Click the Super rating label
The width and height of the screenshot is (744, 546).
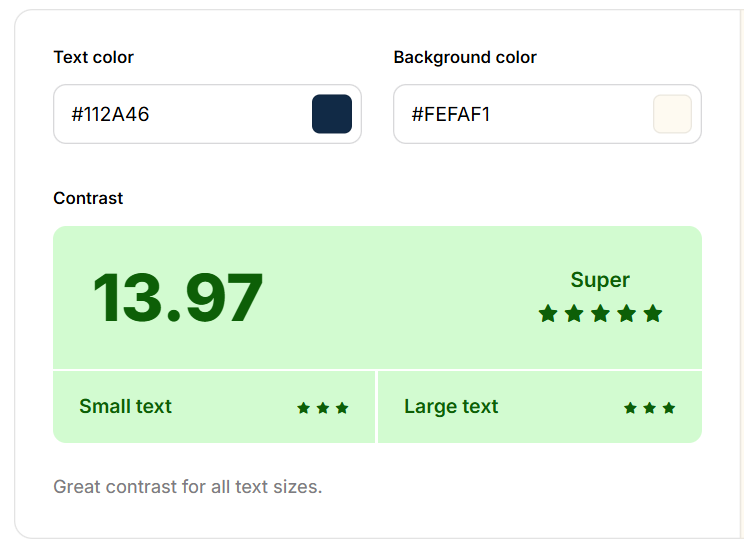click(600, 280)
